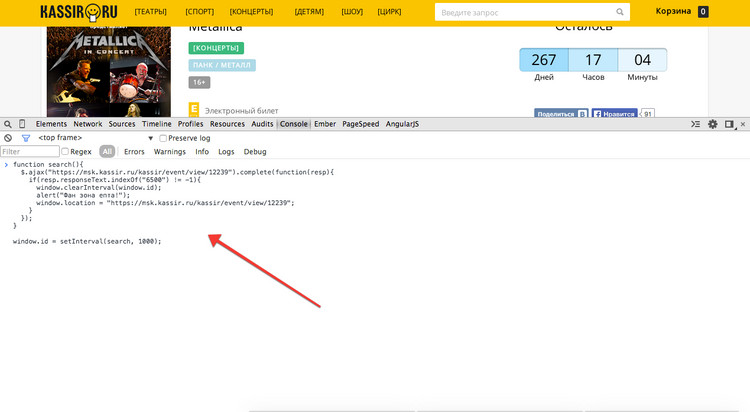Tick the Regex filter checkbox
Image resolution: width=750 pixels, height=412 pixels.
click(x=65, y=152)
